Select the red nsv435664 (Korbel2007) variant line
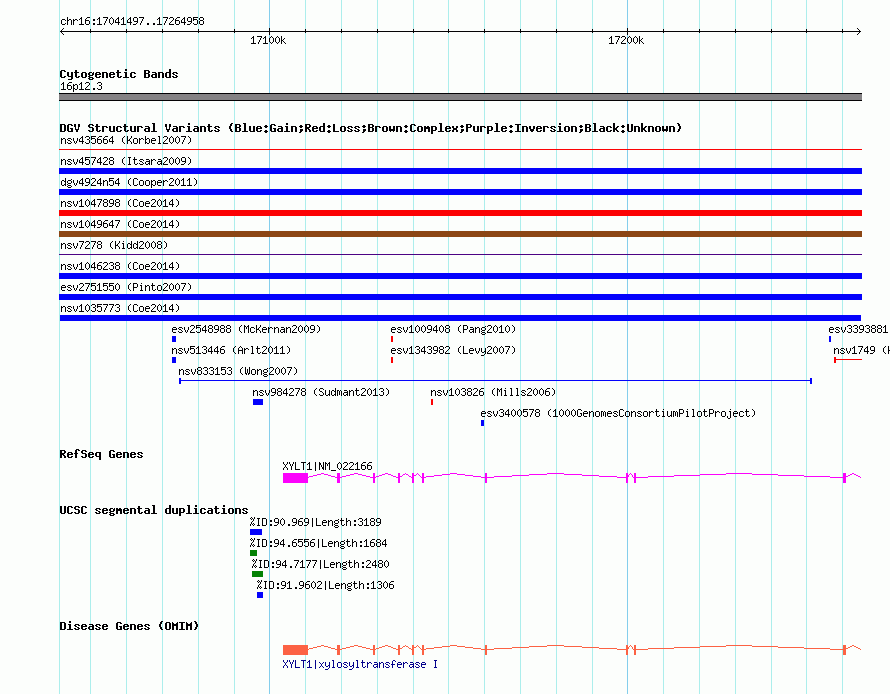The height and width of the screenshot is (694, 890). [460, 149]
